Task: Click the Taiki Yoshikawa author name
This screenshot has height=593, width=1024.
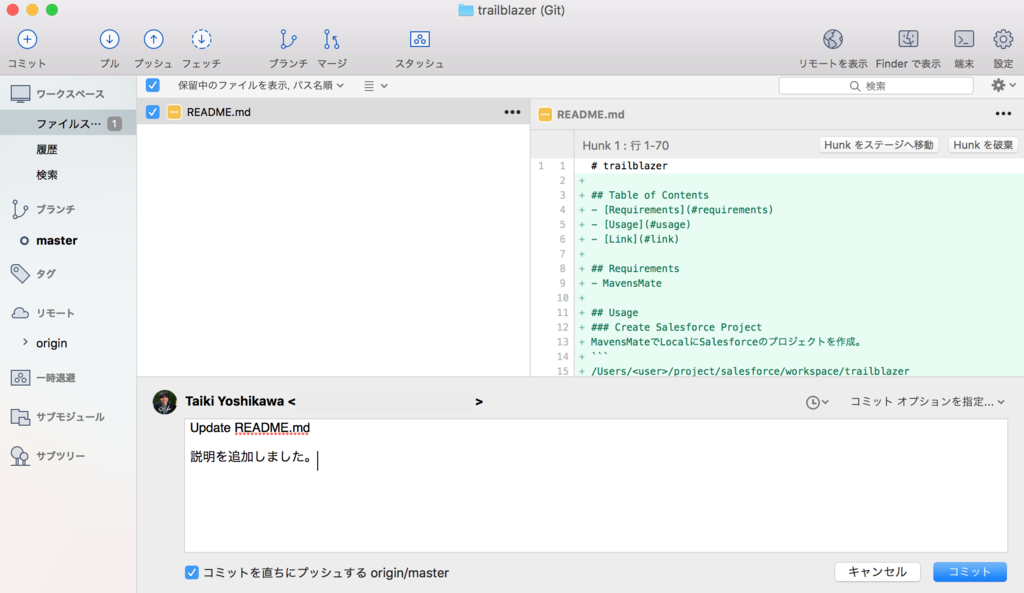Action: coord(234,402)
